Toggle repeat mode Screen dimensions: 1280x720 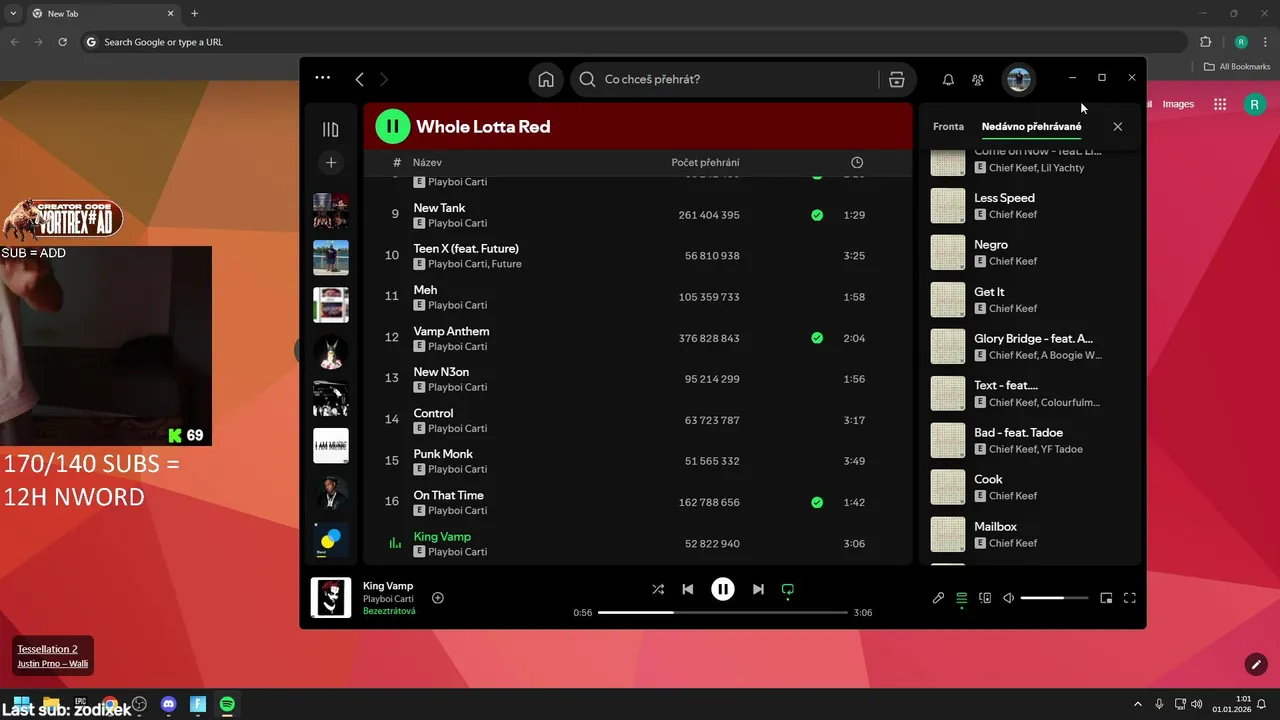[x=788, y=589]
